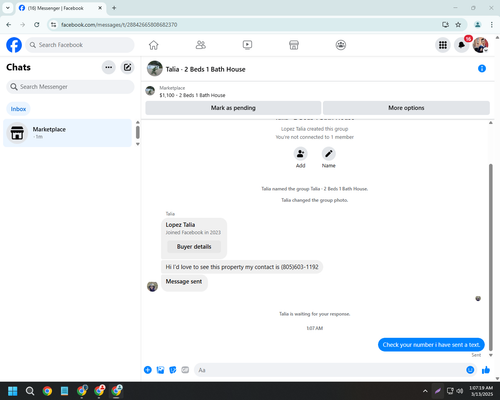
Task: Open the tab search dropdown arrow
Action: point(8,8)
